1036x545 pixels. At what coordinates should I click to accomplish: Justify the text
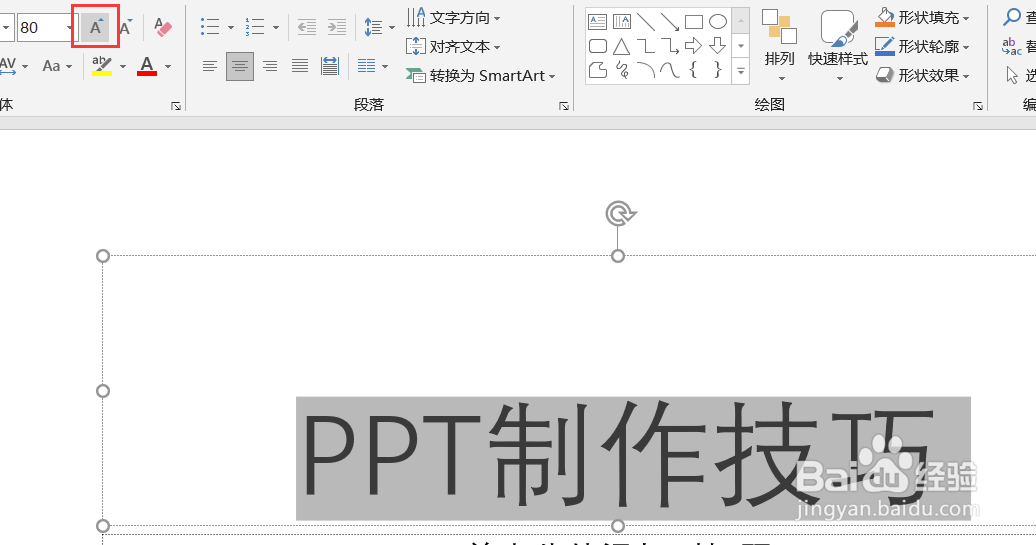(x=300, y=66)
